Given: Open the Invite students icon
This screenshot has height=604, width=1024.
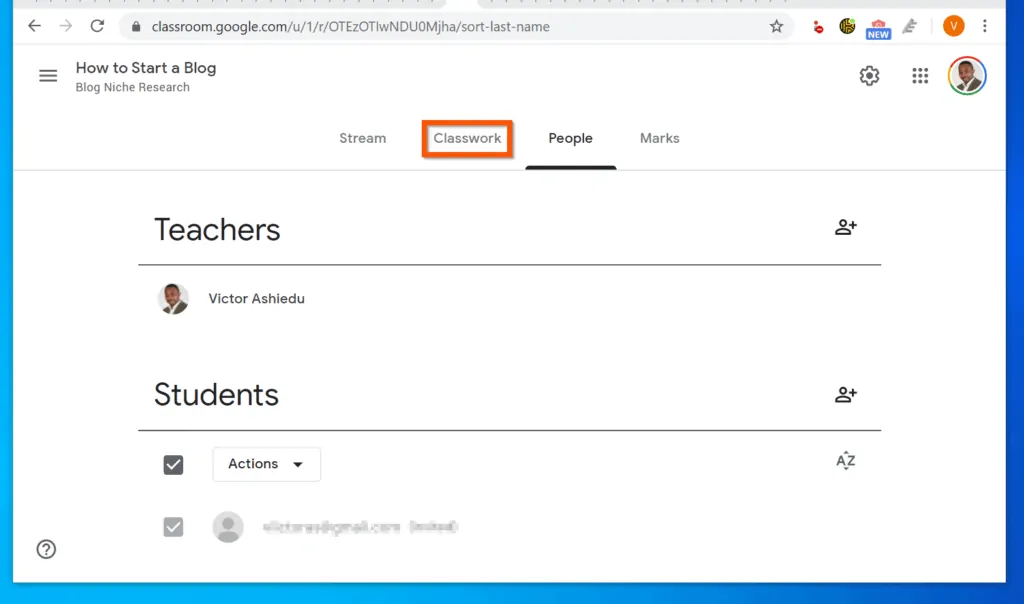Looking at the screenshot, I should tap(845, 394).
